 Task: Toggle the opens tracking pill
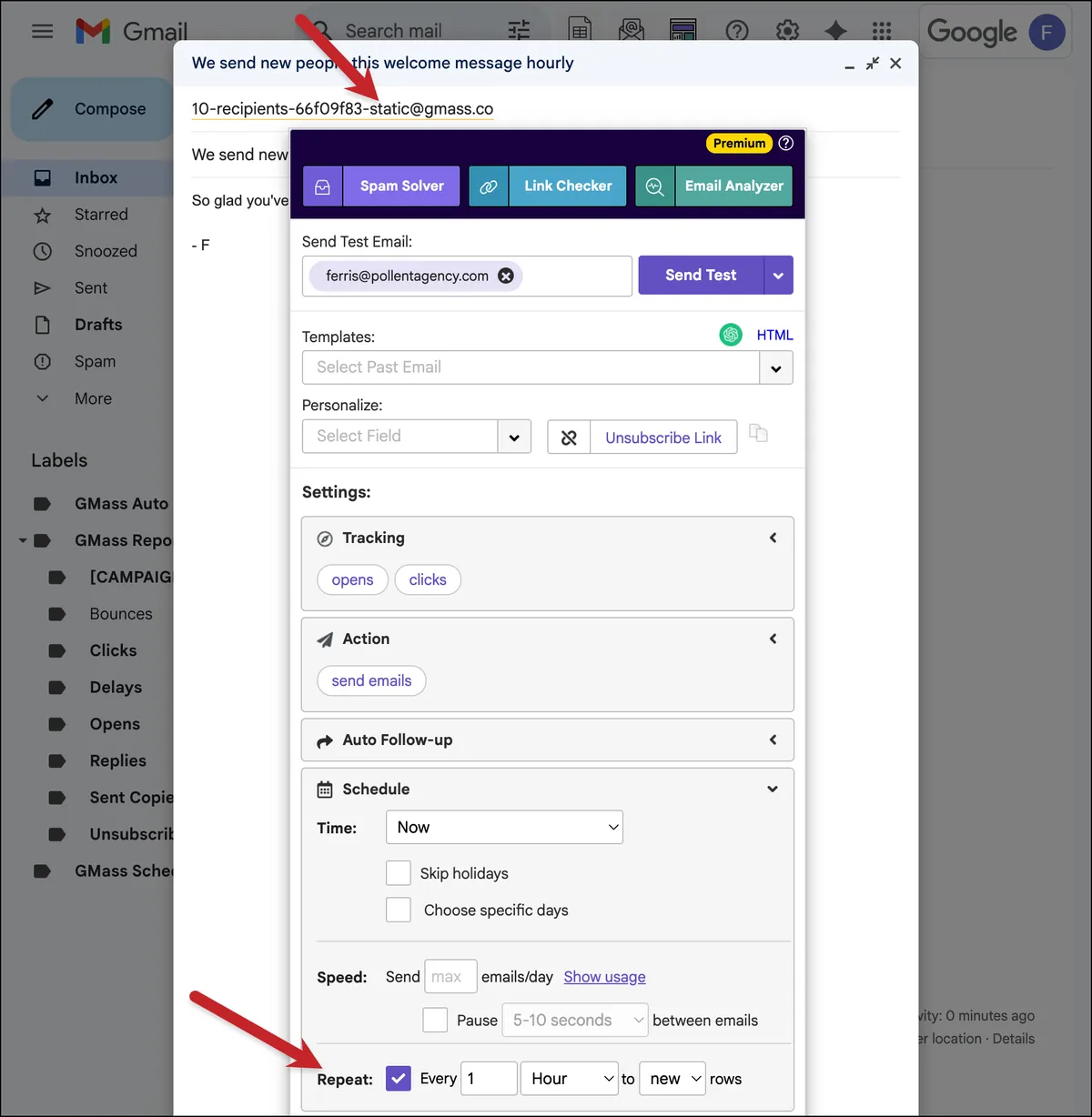(x=352, y=579)
